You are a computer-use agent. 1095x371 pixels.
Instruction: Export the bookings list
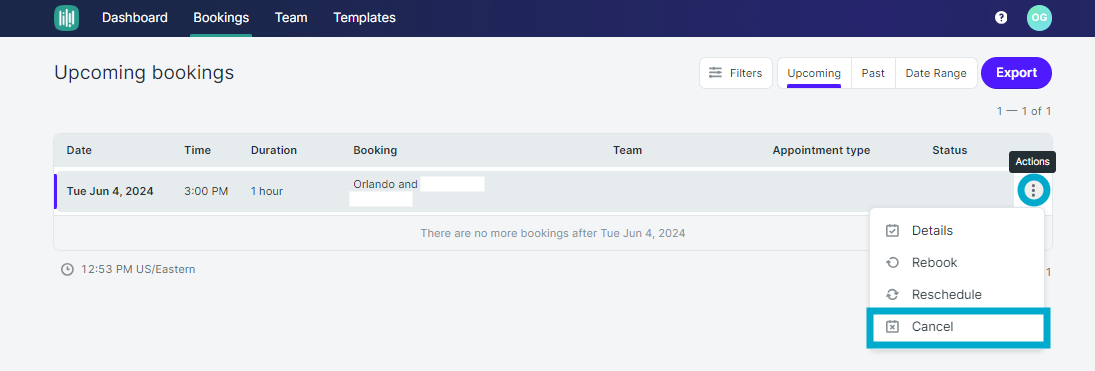[x=1016, y=73]
